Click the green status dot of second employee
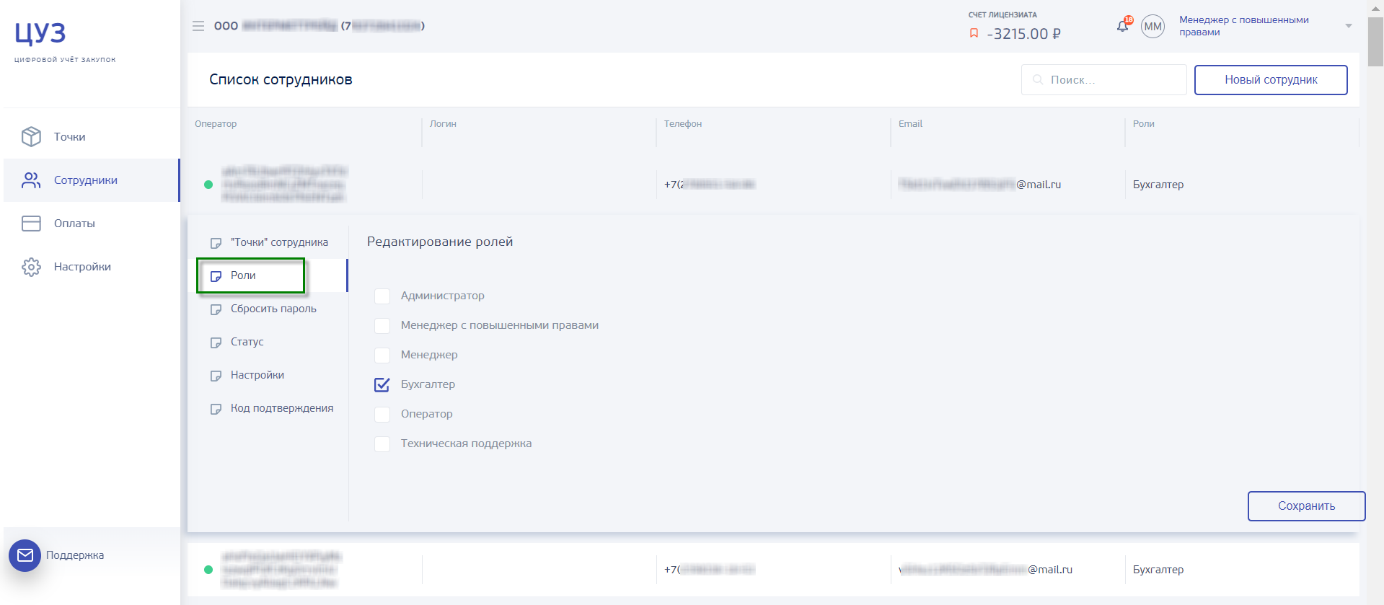This screenshot has width=1384, height=605. point(208,570)
